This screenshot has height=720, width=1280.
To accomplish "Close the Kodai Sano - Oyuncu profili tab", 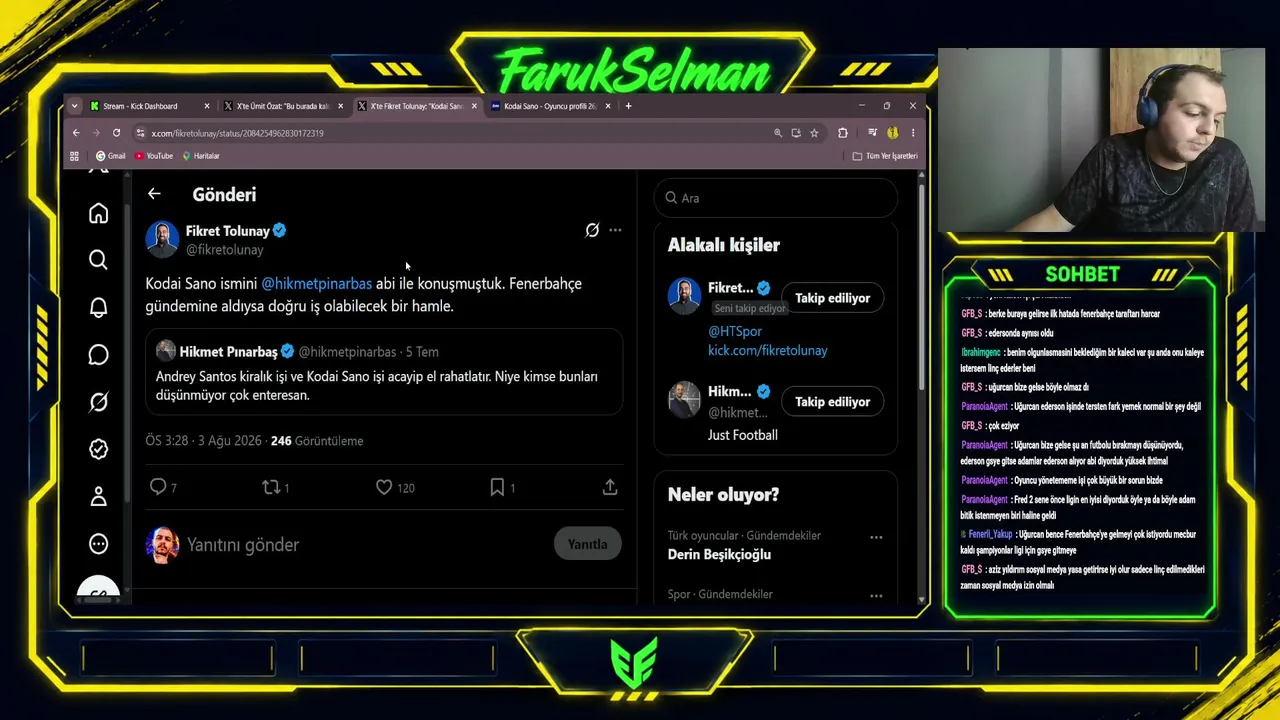I will pos(607,106).
